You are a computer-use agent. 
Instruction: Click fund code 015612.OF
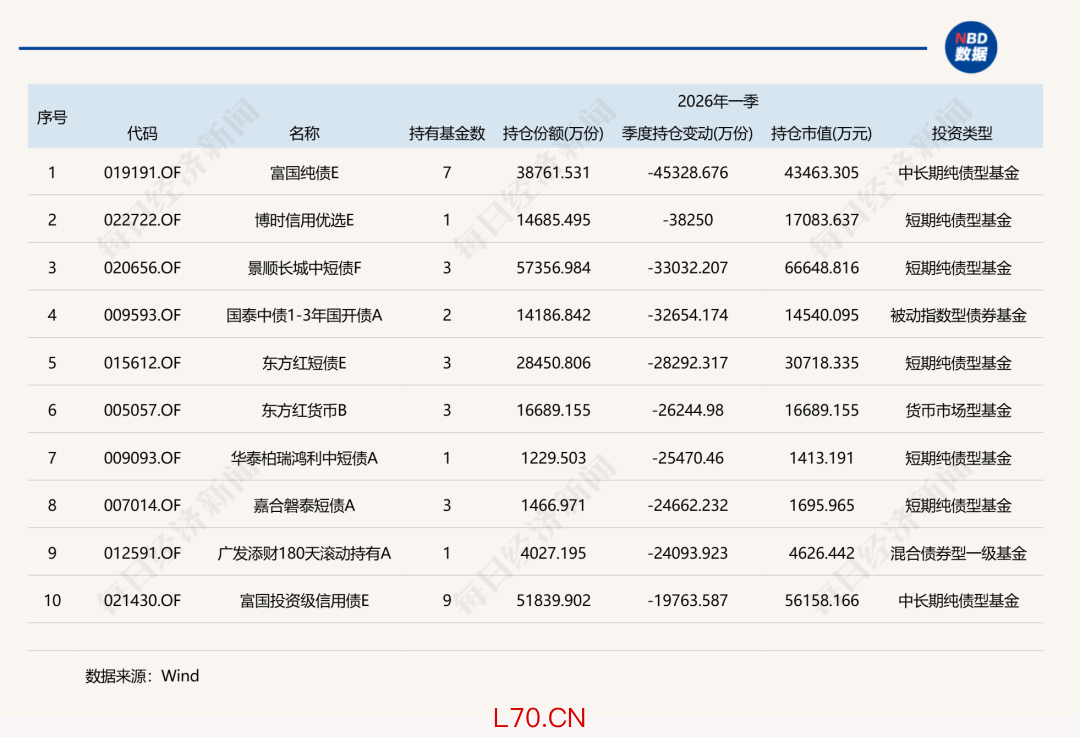142,363
